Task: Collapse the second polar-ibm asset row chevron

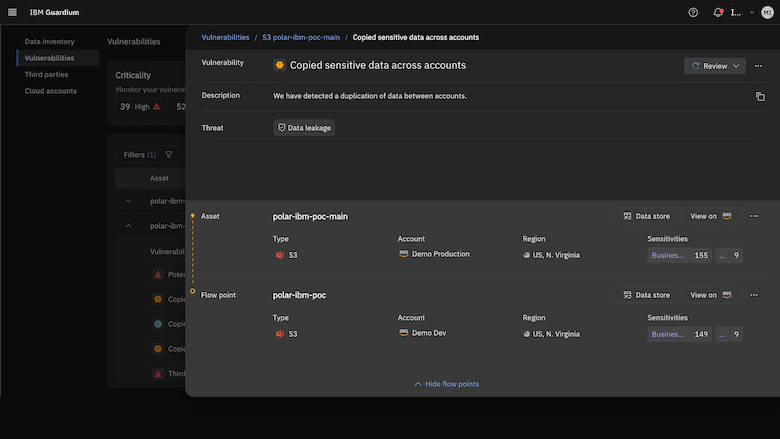Action: [128, 226]
